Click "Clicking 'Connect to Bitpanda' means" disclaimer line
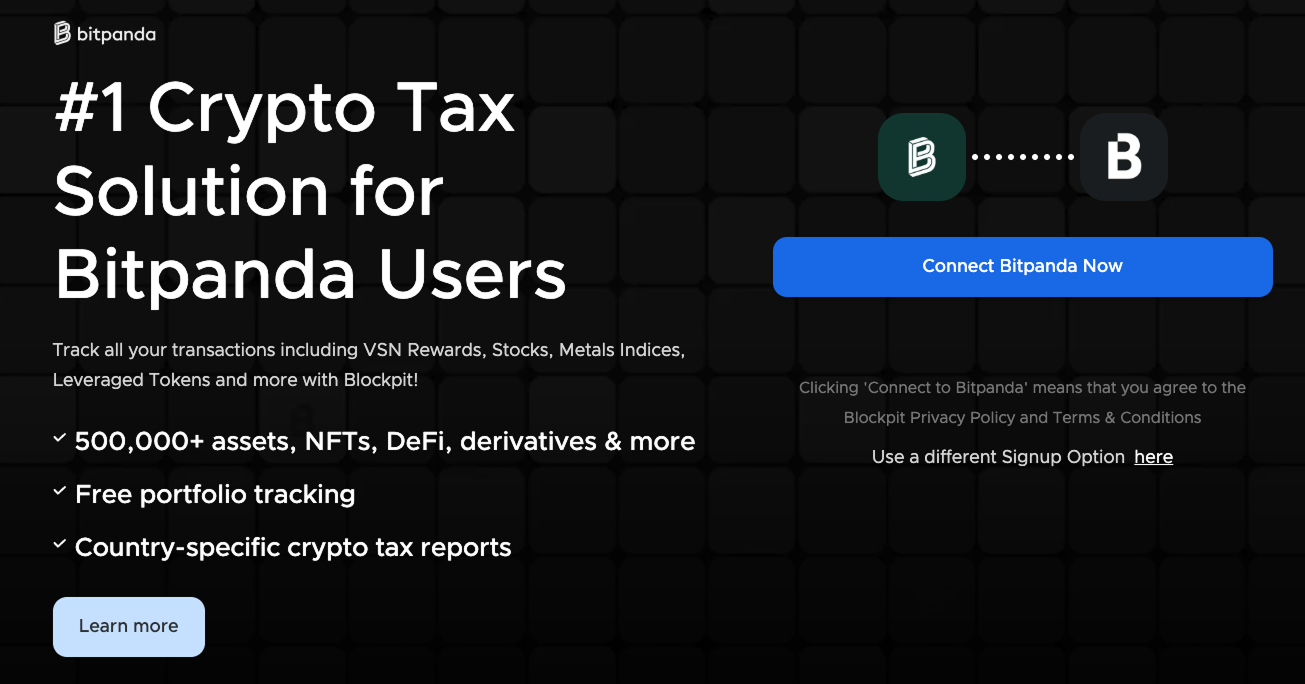 tap(1022, 387)
